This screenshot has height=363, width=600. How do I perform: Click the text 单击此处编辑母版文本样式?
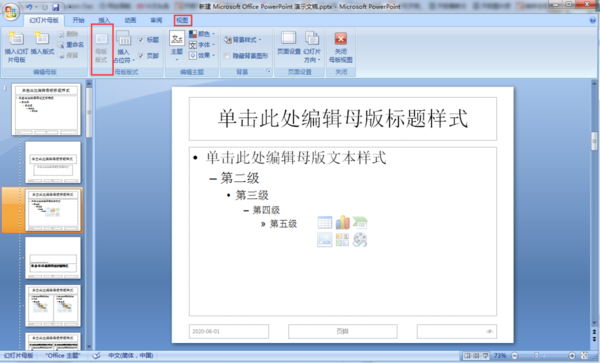point(296,158)
